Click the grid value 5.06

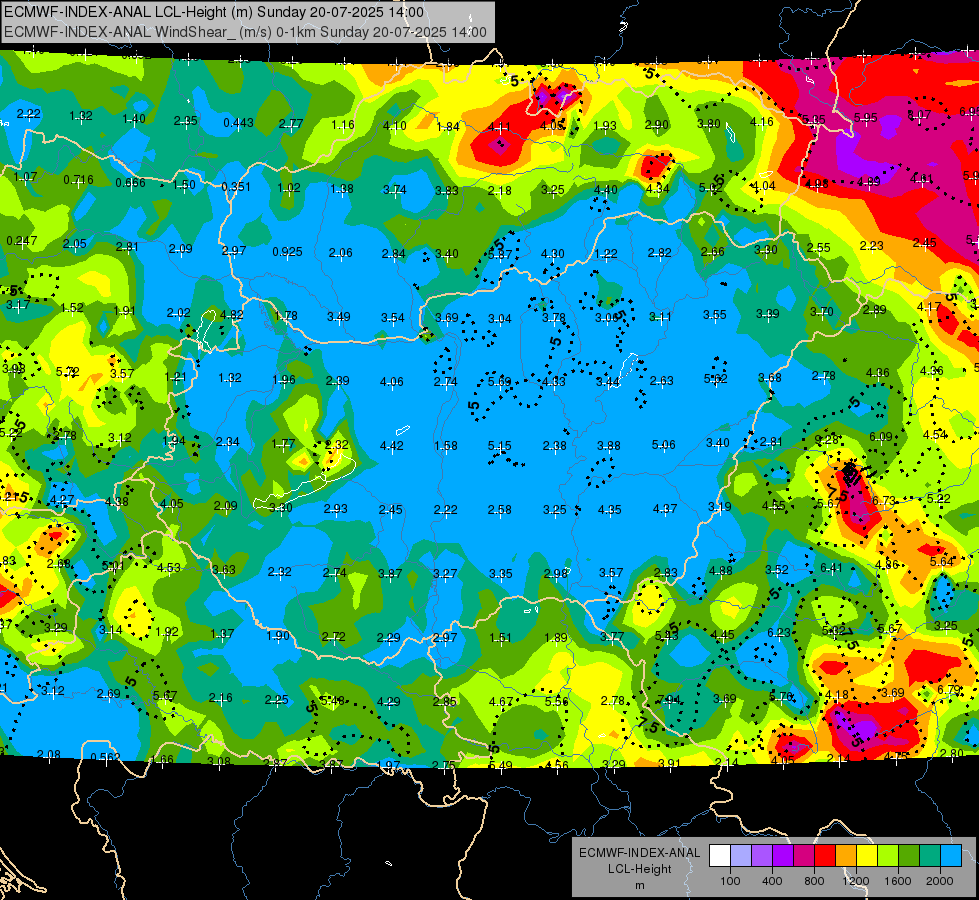pyautogui.click(x=664, y=445)
